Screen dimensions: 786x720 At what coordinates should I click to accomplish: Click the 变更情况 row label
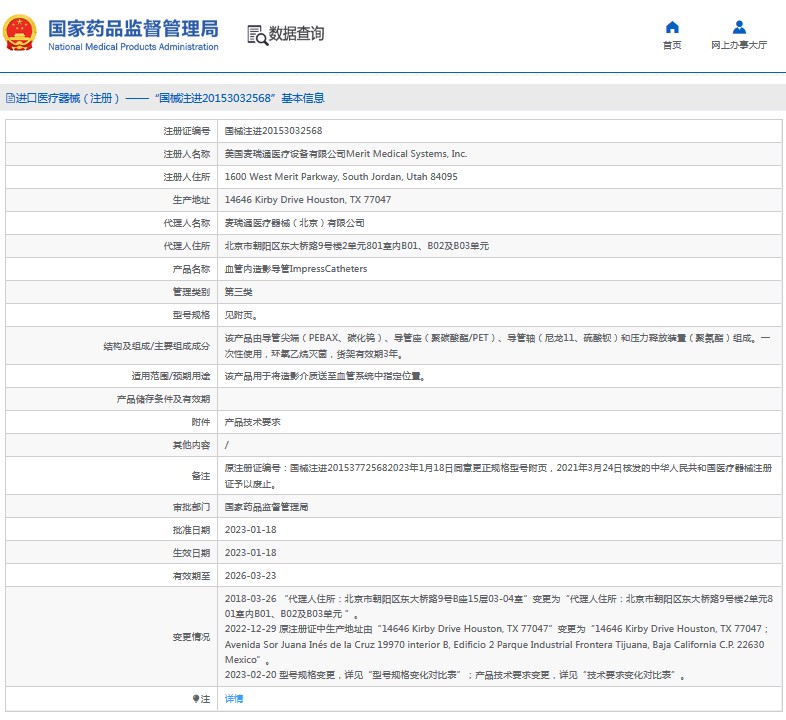click(191, 637)
